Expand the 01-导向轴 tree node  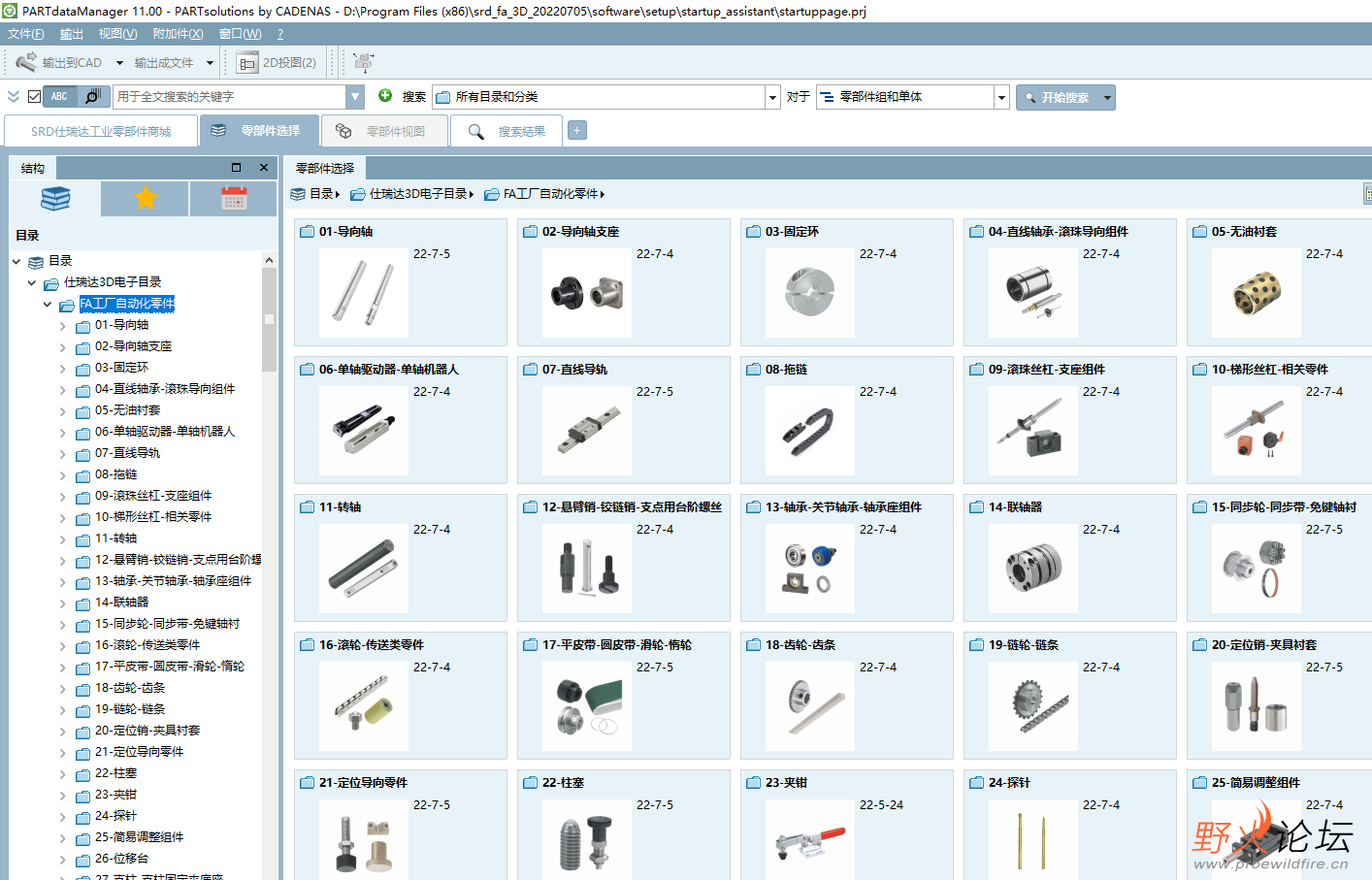click(x=63, y=326)
